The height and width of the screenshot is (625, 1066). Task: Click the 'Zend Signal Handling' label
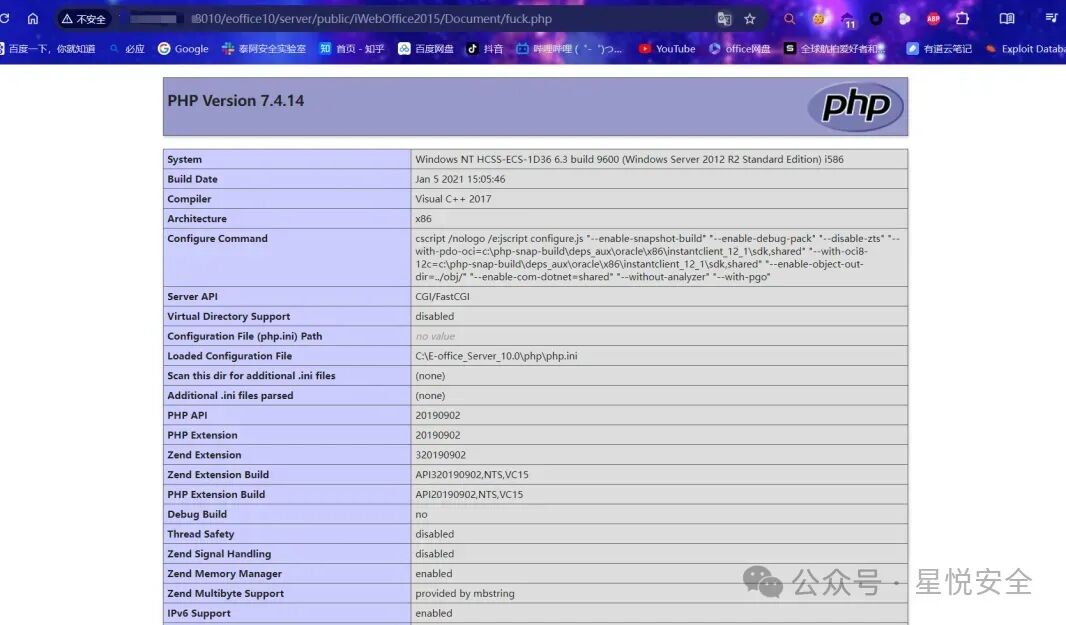pos(219,554)
